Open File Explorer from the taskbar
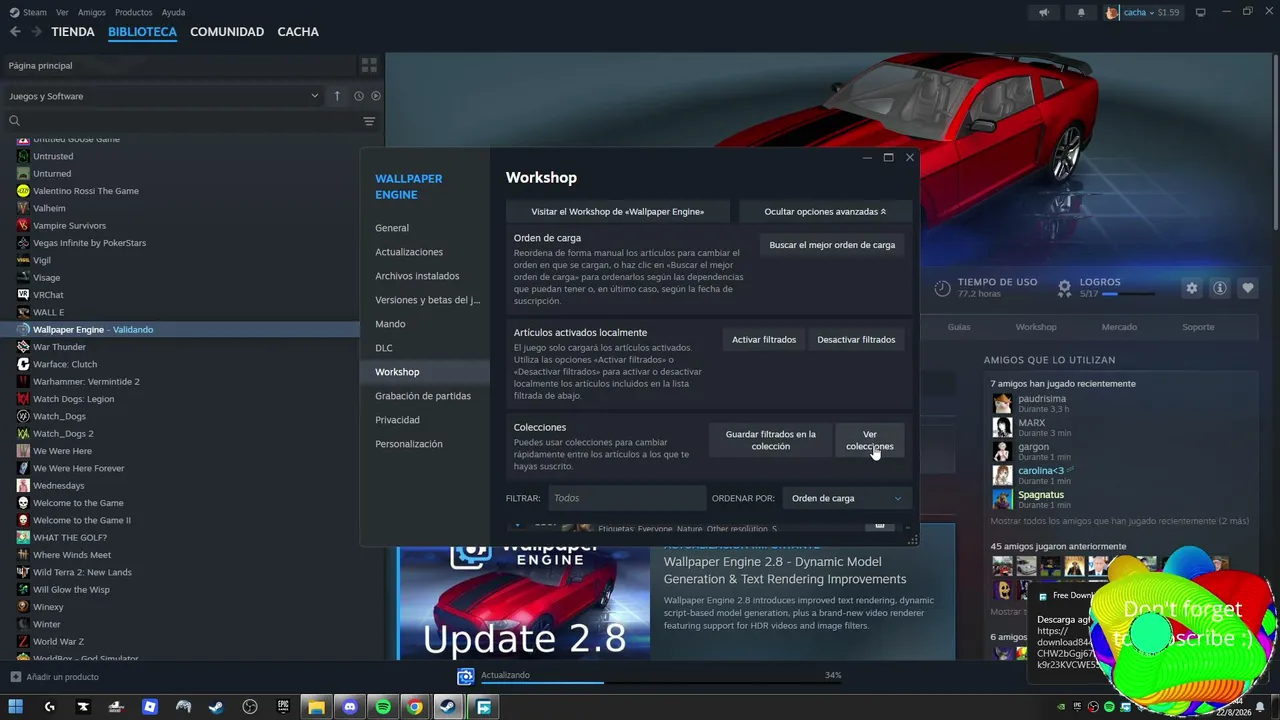This screenshot has width=1280, height=720. 316,707
